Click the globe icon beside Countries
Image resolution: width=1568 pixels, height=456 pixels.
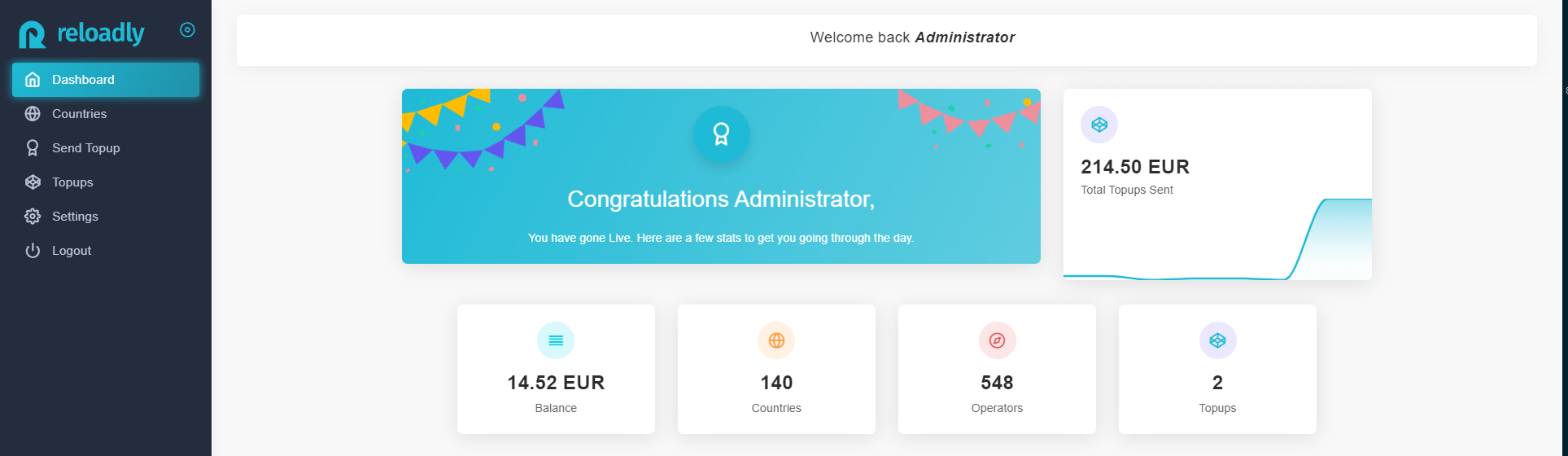click(33, 114)
